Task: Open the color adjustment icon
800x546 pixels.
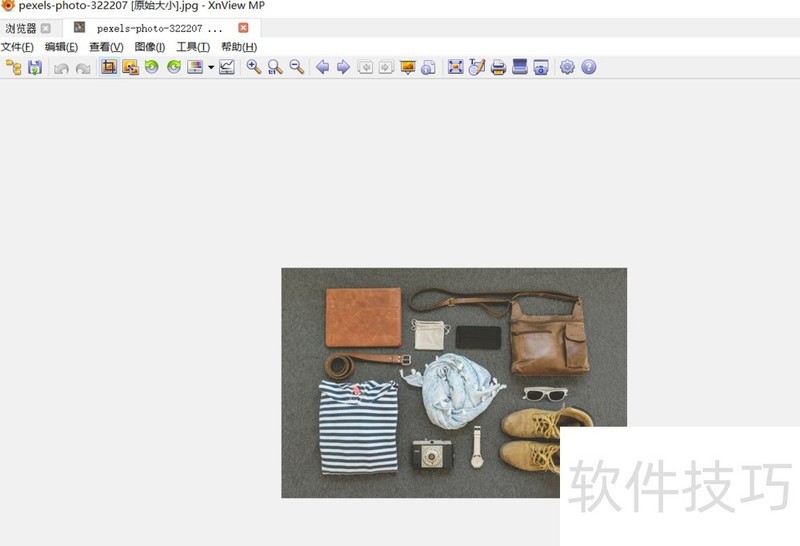Action: click(x=195, y=67)
